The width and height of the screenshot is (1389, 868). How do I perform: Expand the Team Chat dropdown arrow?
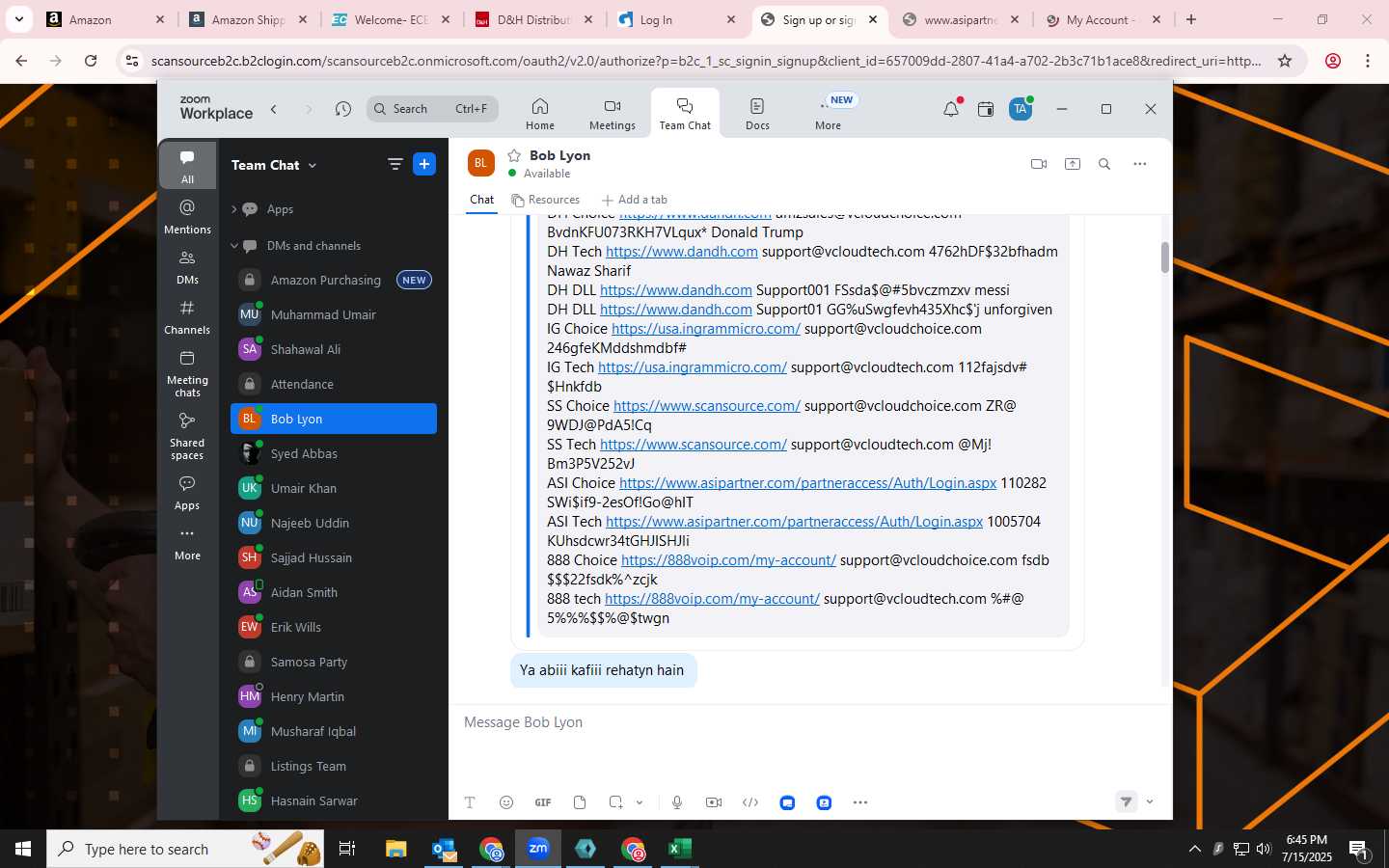tap(313, 166)
